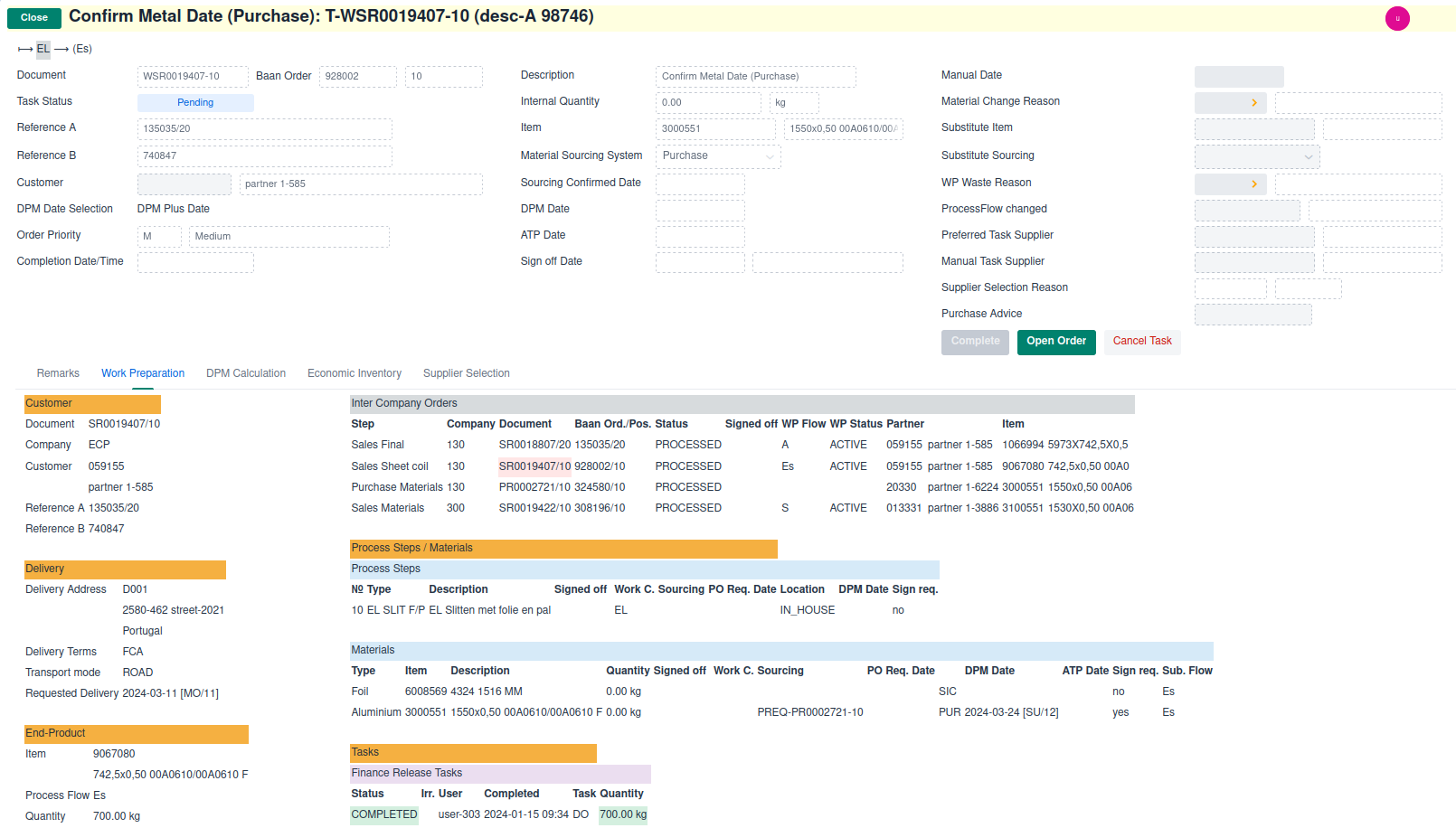Click the customer partner 1-585 field
The height and width of the screenshot is (828, 1456).
361,184
